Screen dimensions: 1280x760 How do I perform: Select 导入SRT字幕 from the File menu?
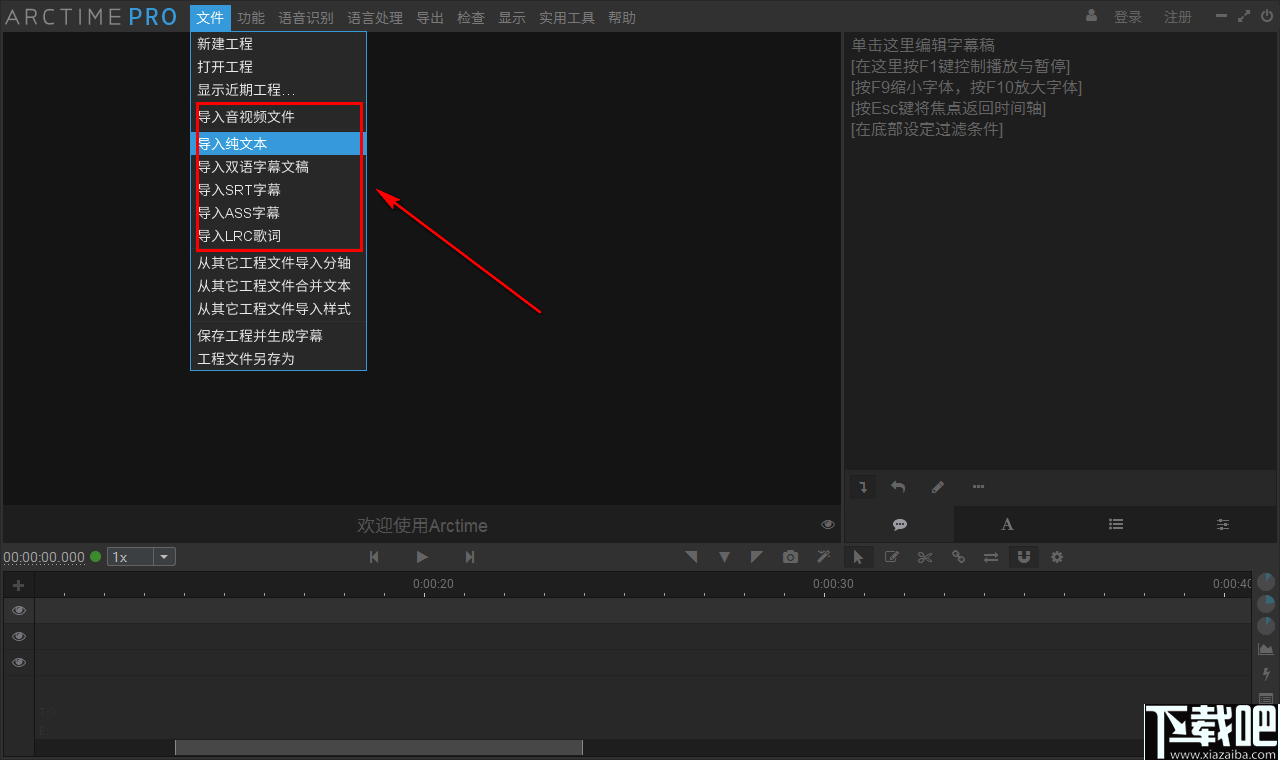pos(240,189)
